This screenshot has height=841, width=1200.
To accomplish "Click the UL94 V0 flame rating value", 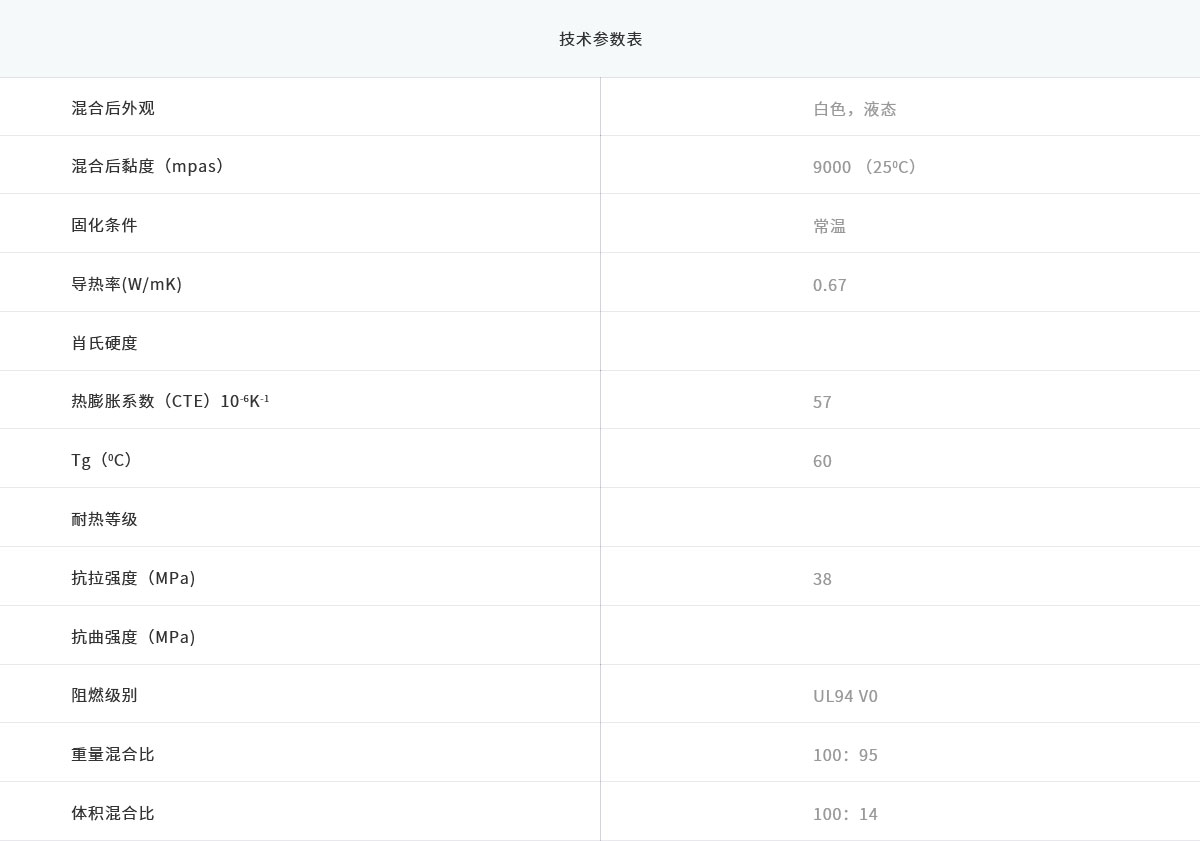I will (x=845, y=696).
